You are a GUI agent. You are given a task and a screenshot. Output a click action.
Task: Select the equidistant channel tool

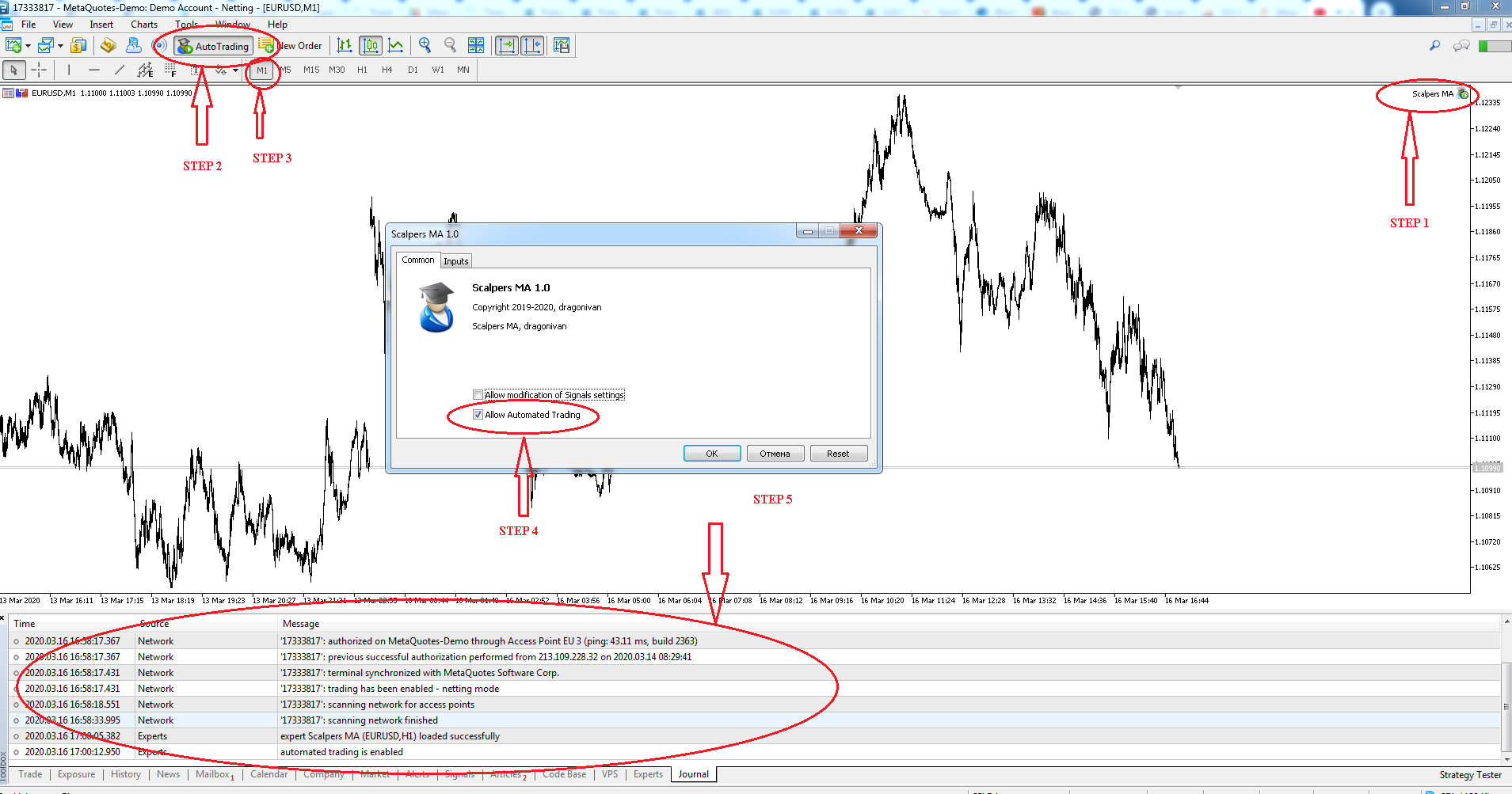coord(145,70)
